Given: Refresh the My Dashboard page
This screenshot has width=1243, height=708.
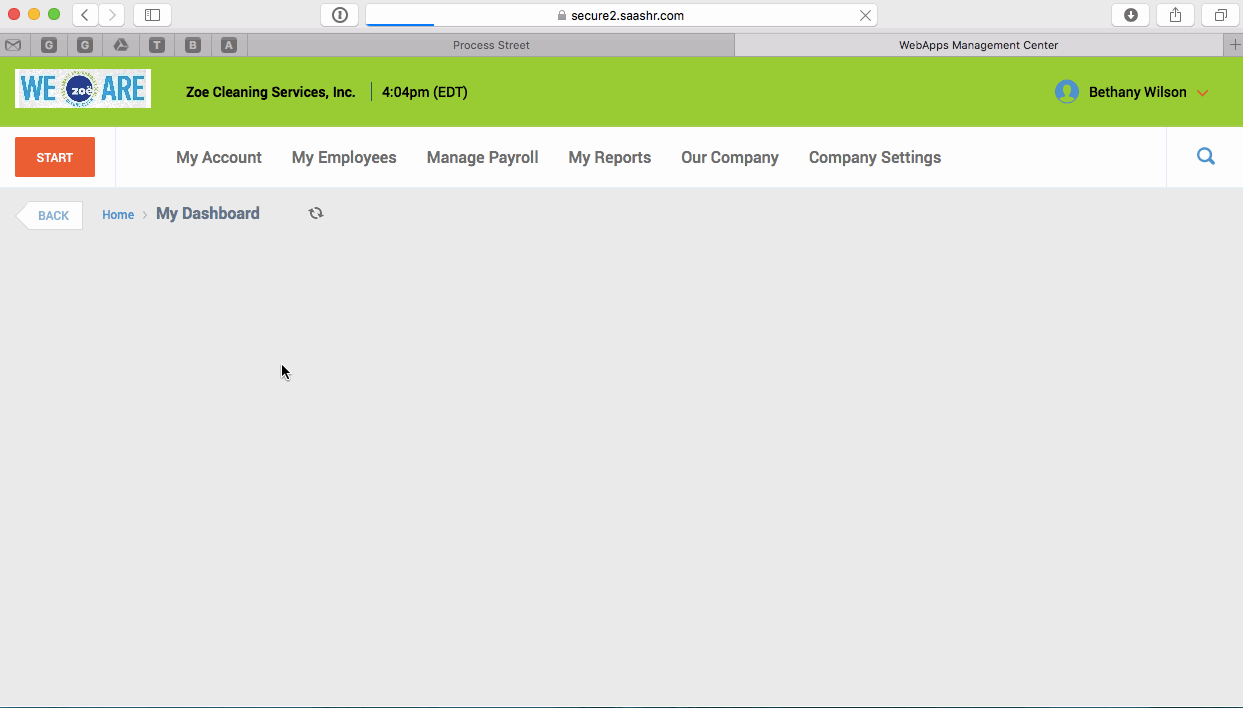Looking at the screenshot, I should [315, 213].
